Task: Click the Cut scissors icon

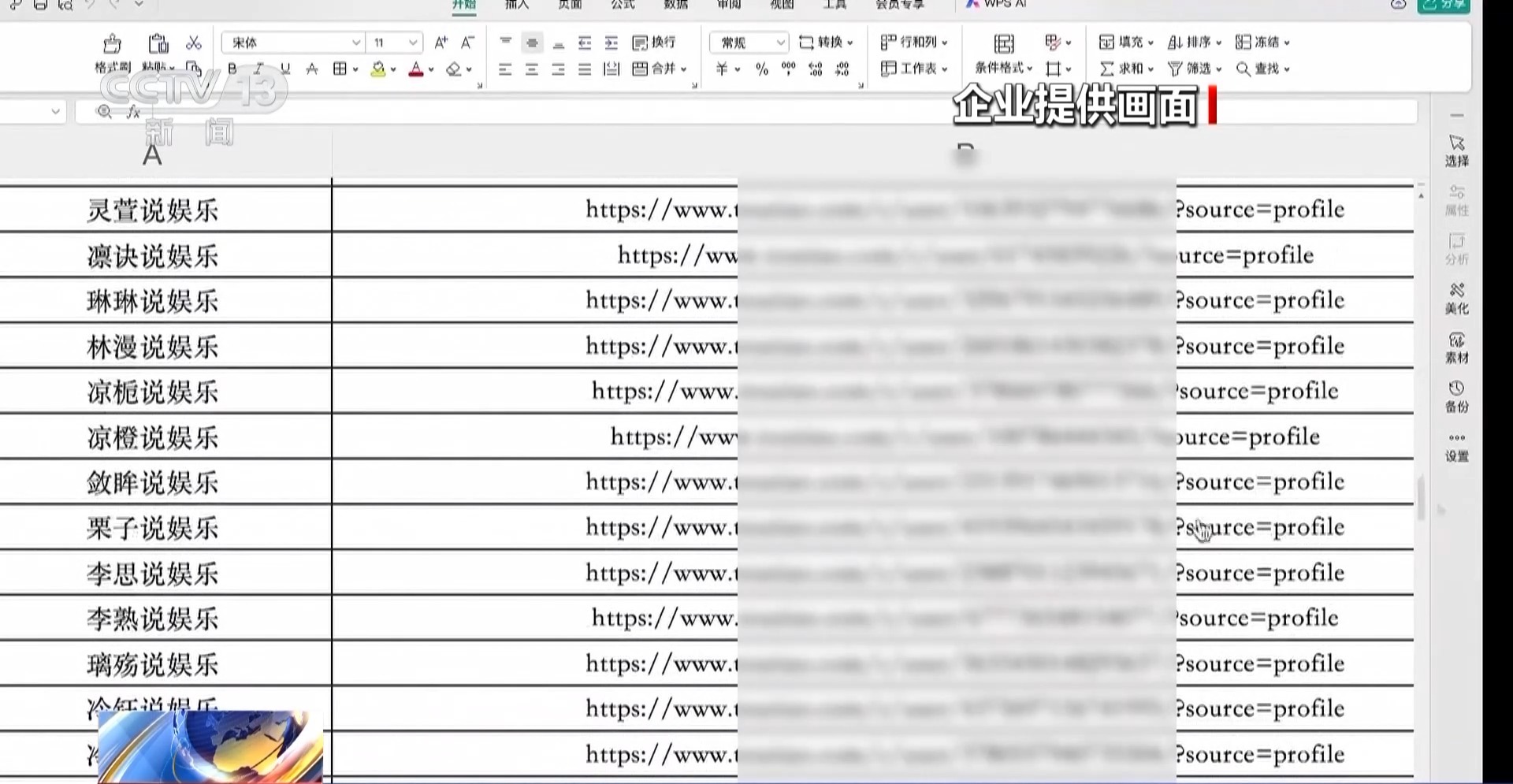Action: click(194, 43)
